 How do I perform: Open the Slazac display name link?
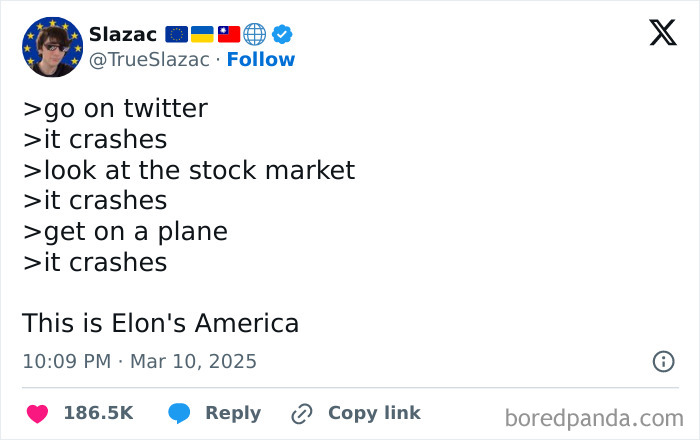point(122,34)
